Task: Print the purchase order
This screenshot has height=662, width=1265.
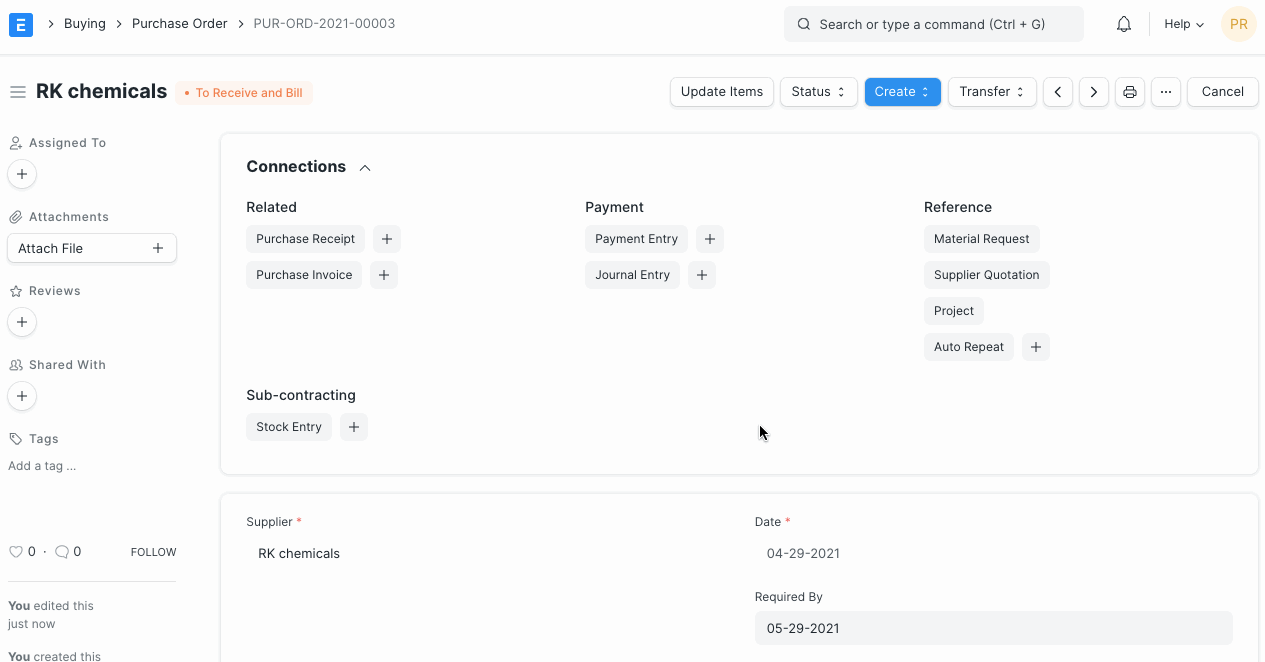Action: [x=1129, y=91]
